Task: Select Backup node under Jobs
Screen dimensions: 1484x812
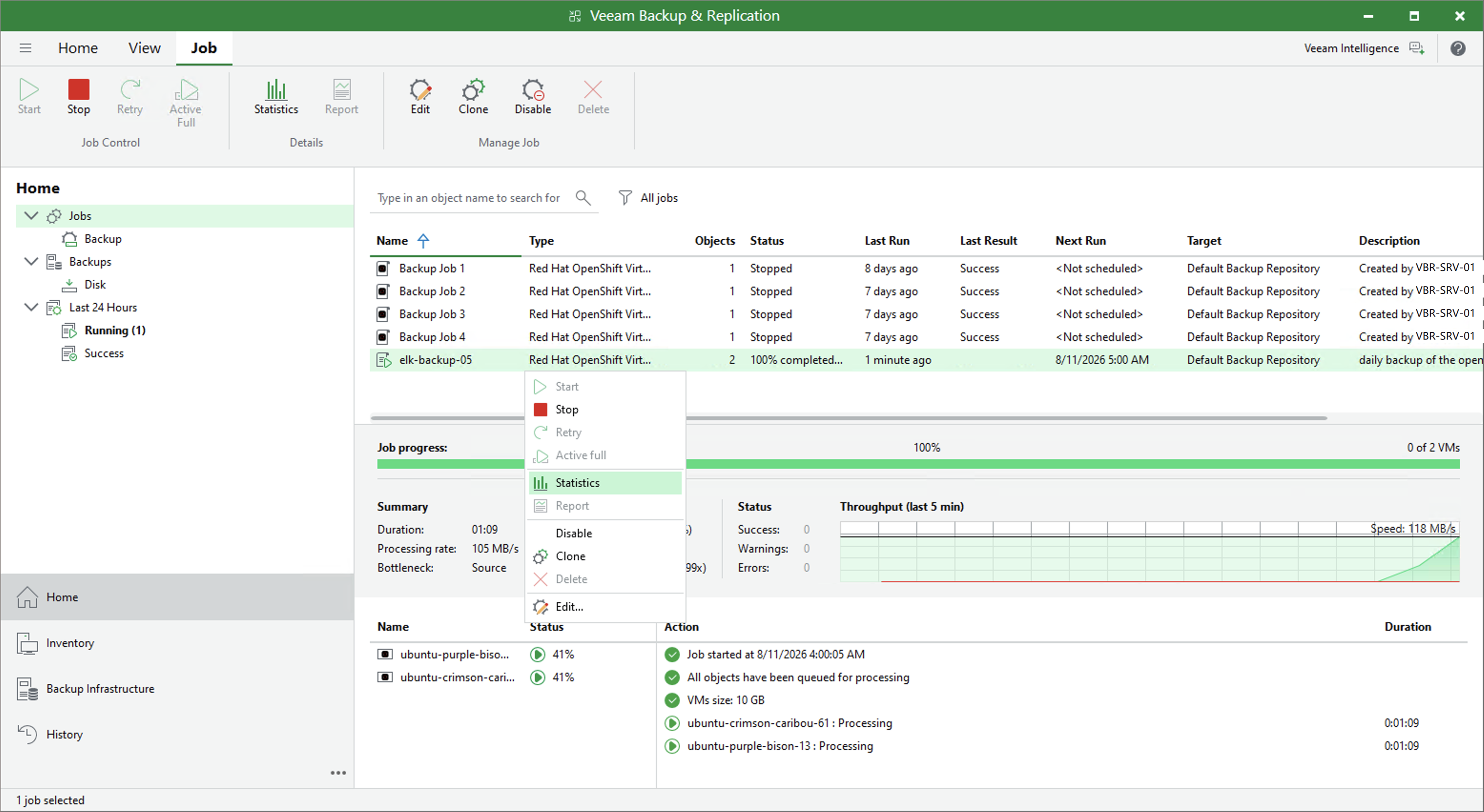Action: pyautogui.click(x=103, y=238)
